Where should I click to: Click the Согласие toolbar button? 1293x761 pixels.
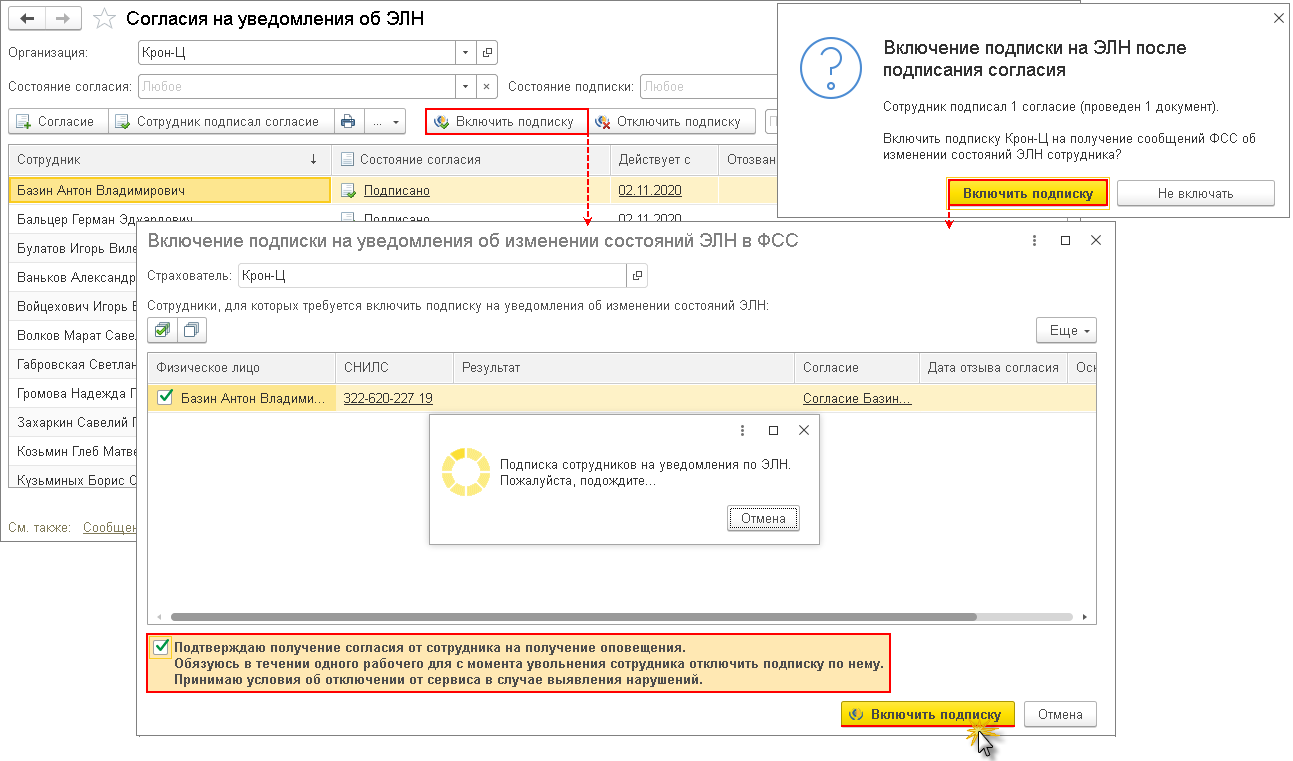pyautogui.click(x=56, y=121)
